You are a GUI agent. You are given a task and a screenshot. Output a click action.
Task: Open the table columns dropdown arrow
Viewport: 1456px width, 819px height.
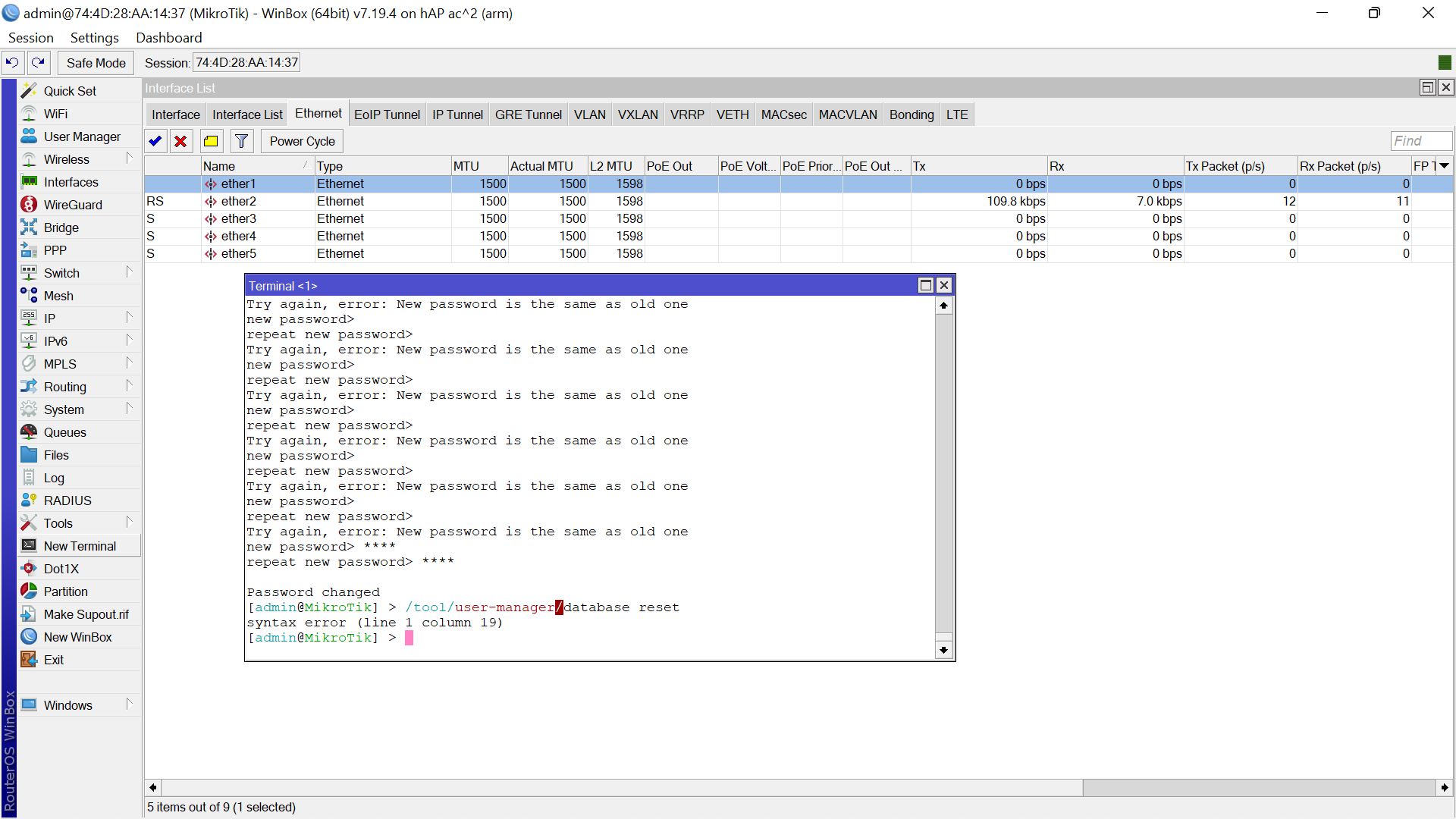pyautogui.click(x=1445, y=166)
